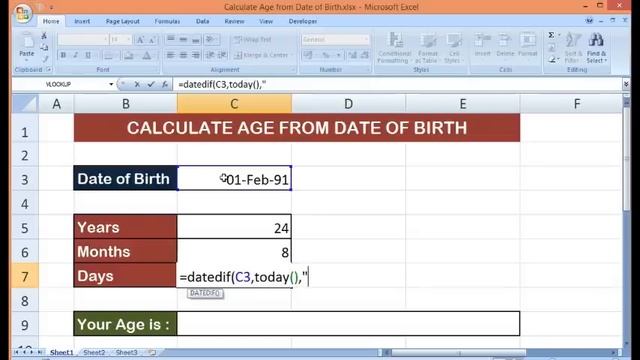The image size is (640, 360).
Task: Click the Bottom Align icon
Action: [196, 39]
